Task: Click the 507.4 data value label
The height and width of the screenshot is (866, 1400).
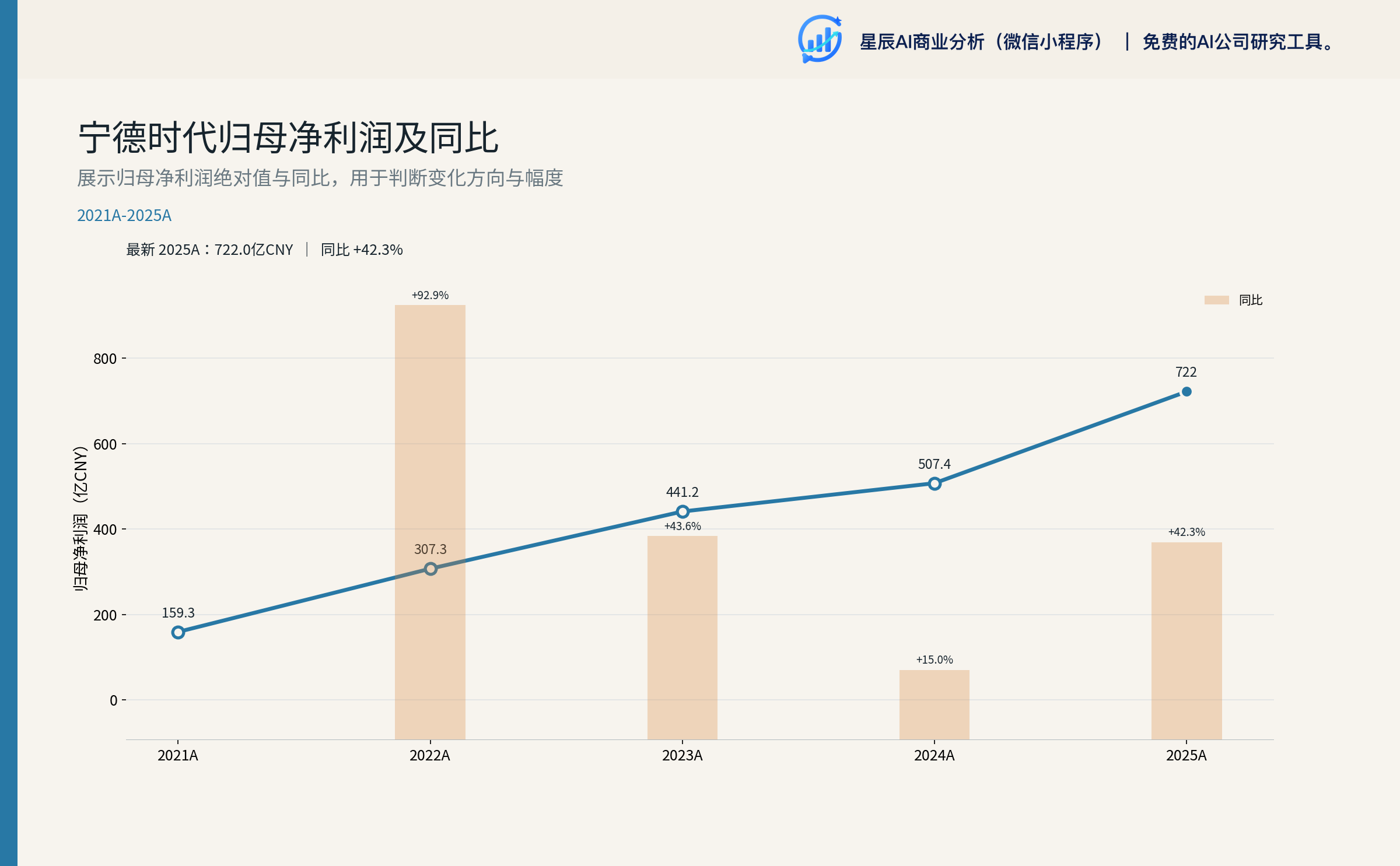Action: (935, 464)
